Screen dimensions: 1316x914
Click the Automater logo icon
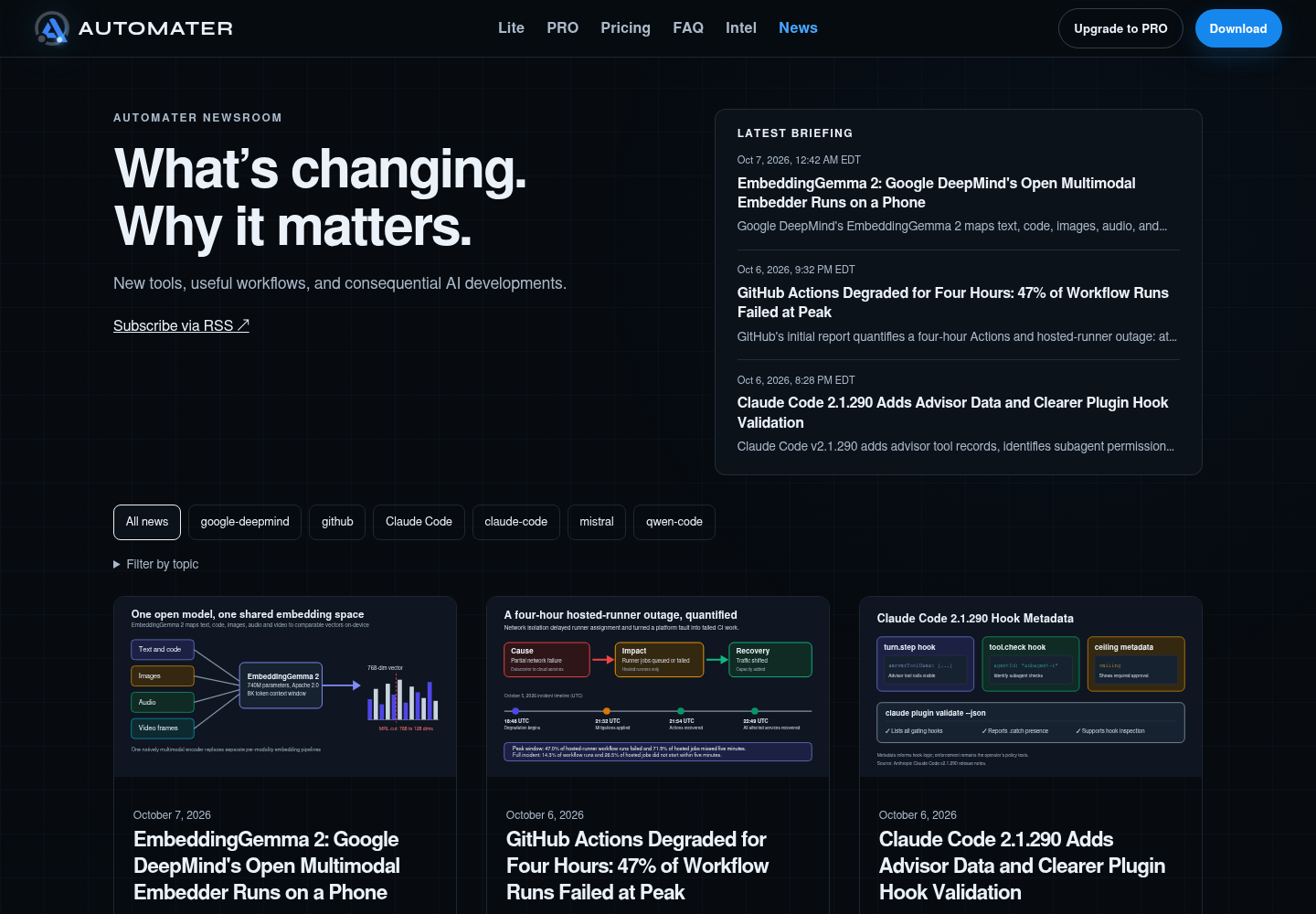[52, 28]
